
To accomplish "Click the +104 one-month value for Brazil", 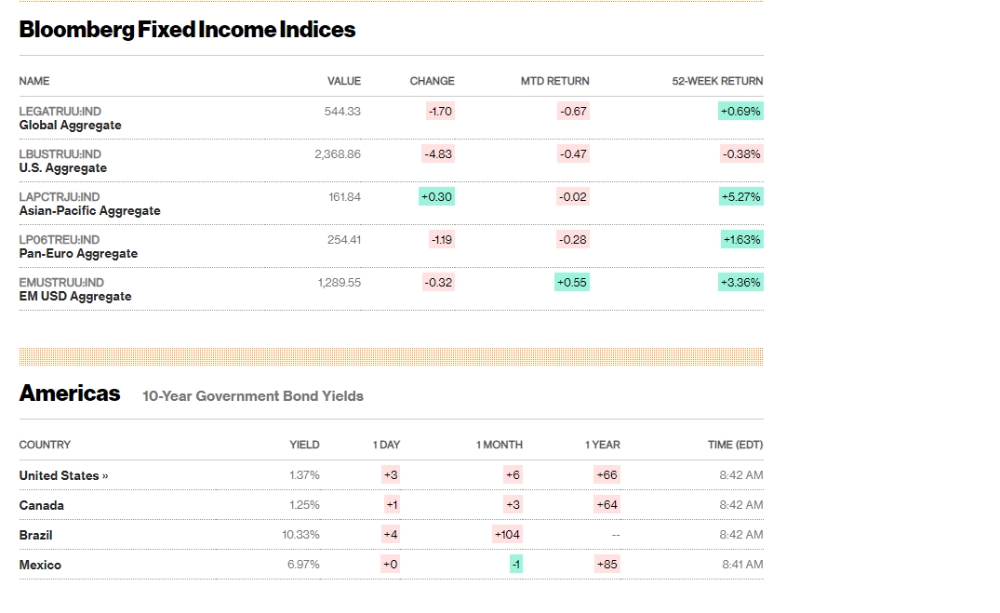I will [x=506, y=535].
